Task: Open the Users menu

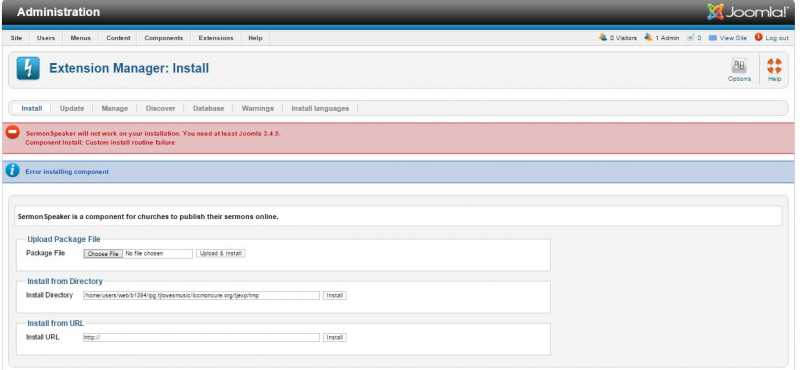Action: click(x=46, y=38)
